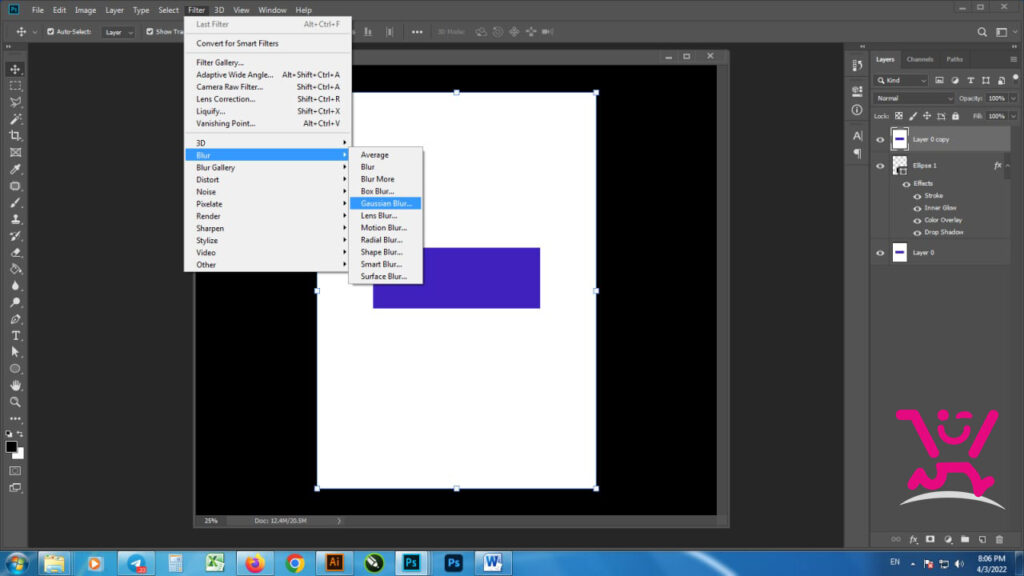Viewport: 1024px width, 576px height.
Task: Toggle the Auto-Select checkbox
Action: pyautogui.click(x=50, y=31)
